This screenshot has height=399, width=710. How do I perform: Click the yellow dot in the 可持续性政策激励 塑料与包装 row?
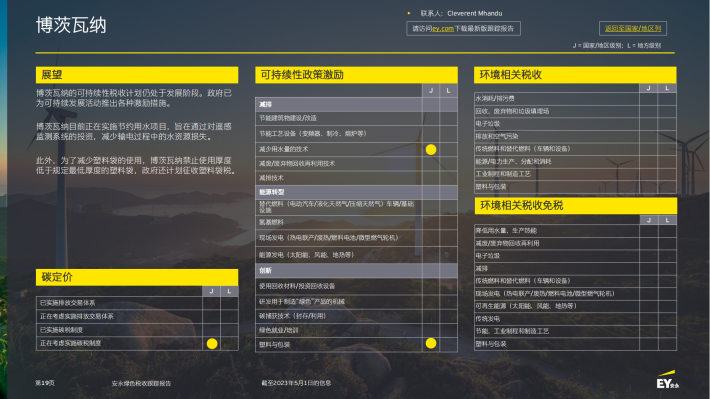coord(431,344)
